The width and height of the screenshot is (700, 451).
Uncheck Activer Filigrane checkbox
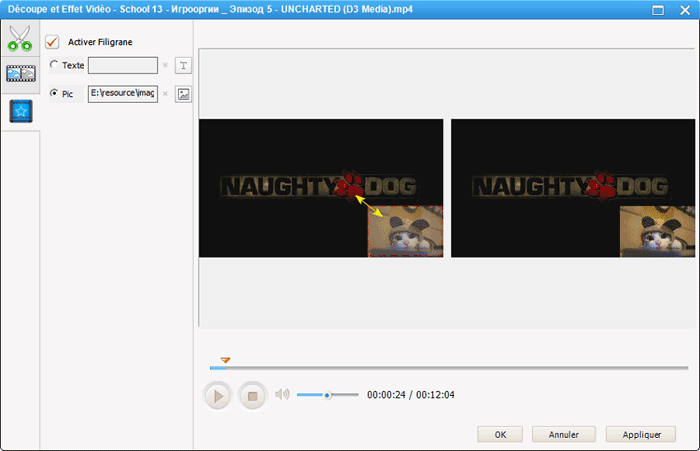52,42
